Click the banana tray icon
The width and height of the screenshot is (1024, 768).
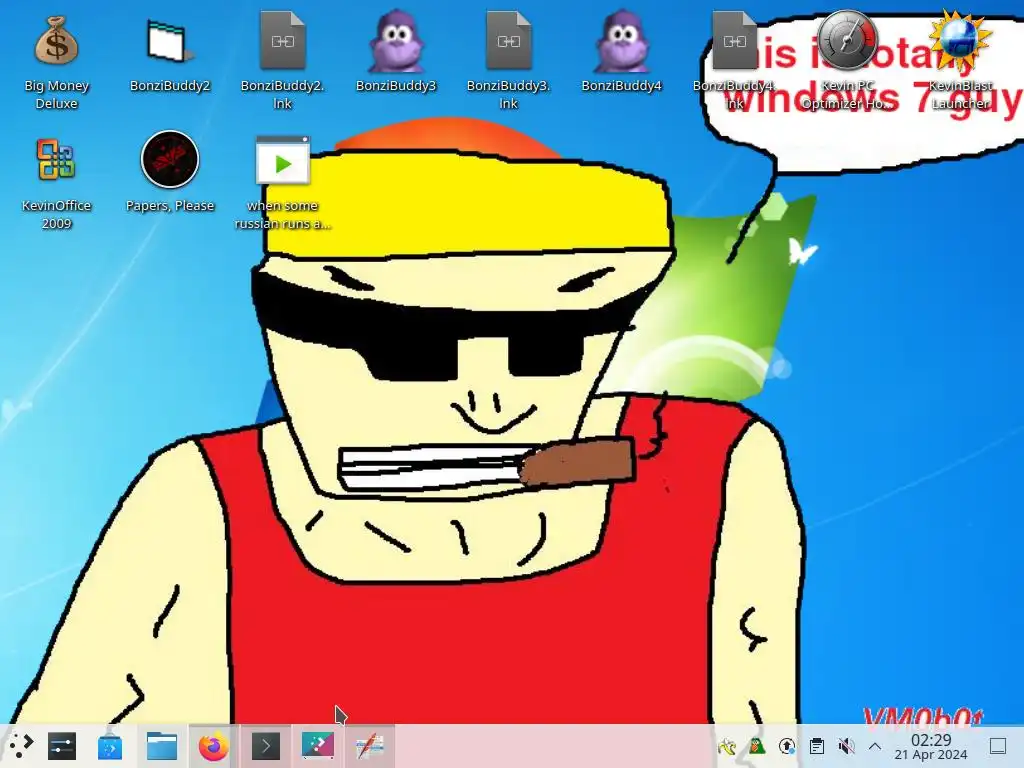click(727, 746)
